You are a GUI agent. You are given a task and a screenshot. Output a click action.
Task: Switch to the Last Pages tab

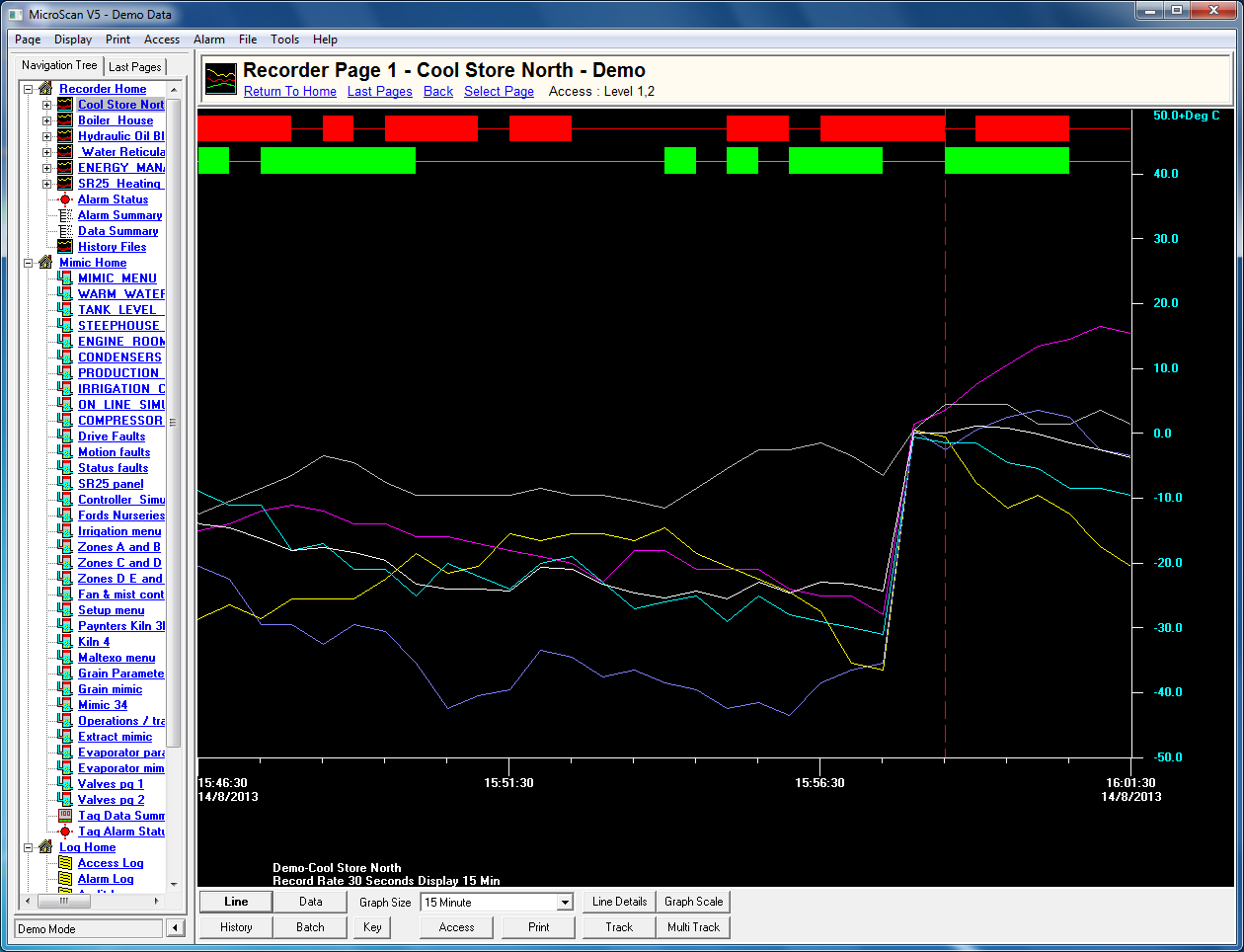tap(135, 67)
